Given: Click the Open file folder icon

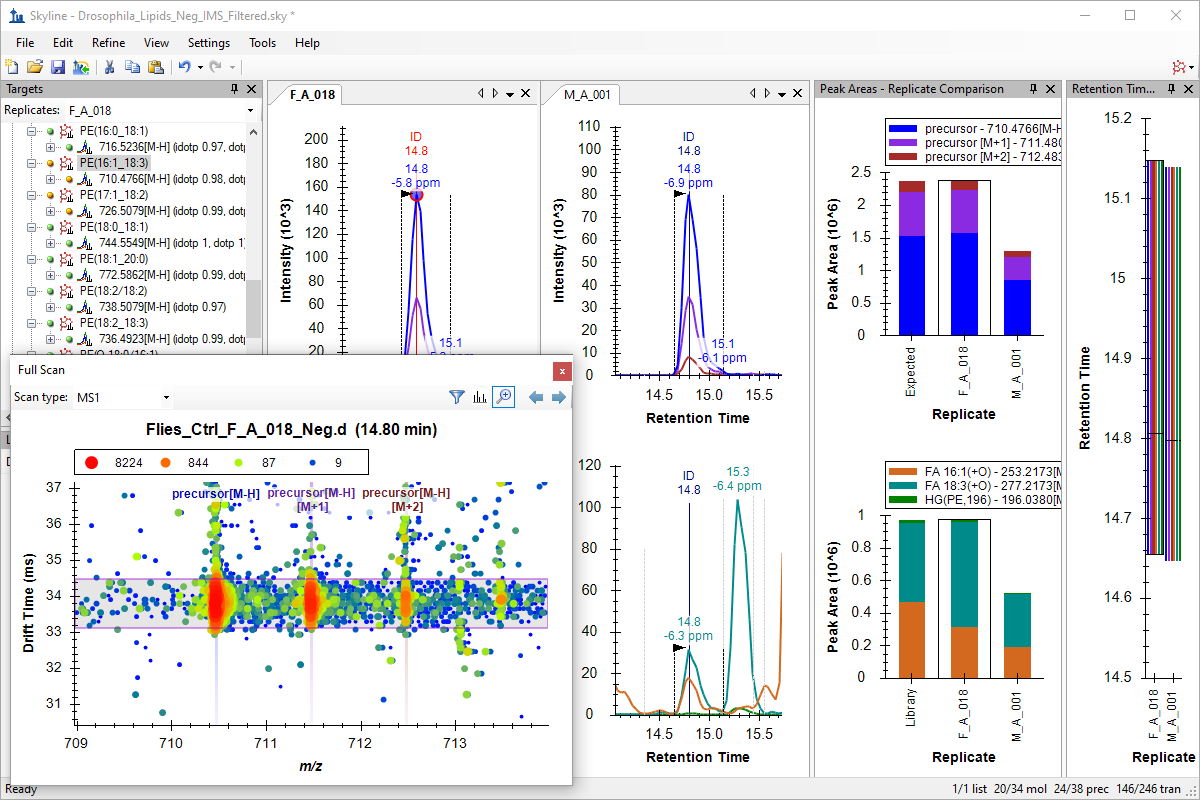Looking at the screenshot, I should [35, 66].
